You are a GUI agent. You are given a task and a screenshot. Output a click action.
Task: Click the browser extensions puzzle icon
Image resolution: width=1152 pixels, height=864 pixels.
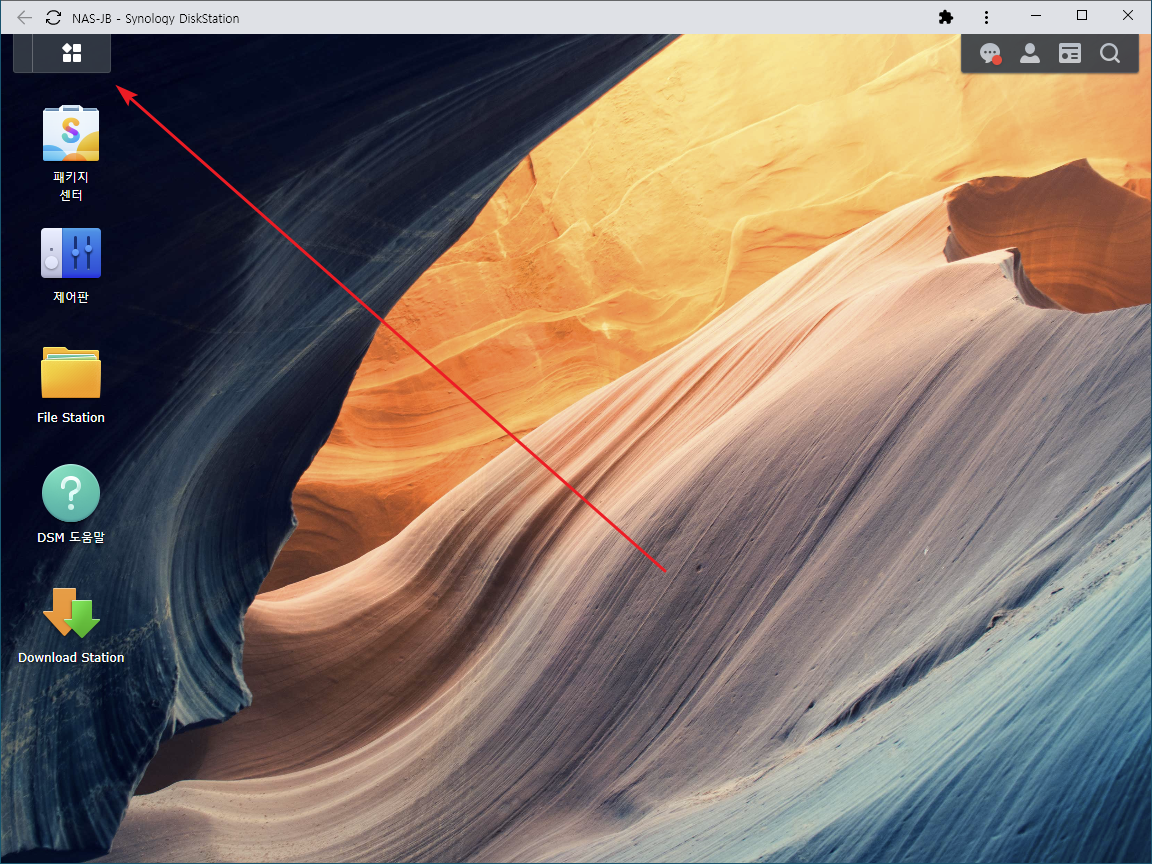946,17
